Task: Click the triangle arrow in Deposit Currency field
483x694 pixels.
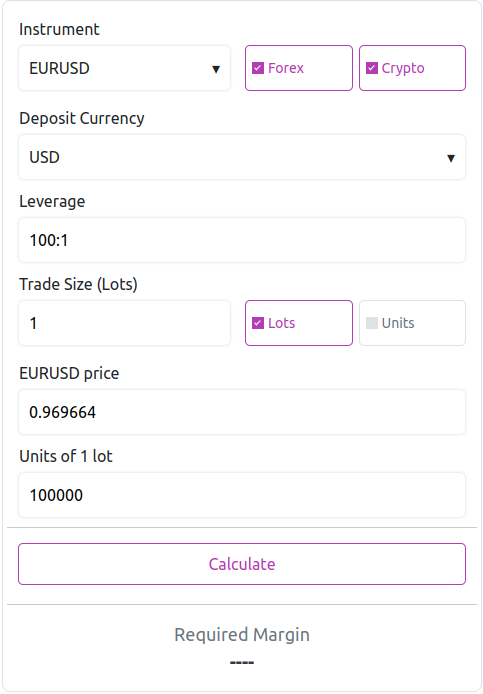Action: [451, 158]
